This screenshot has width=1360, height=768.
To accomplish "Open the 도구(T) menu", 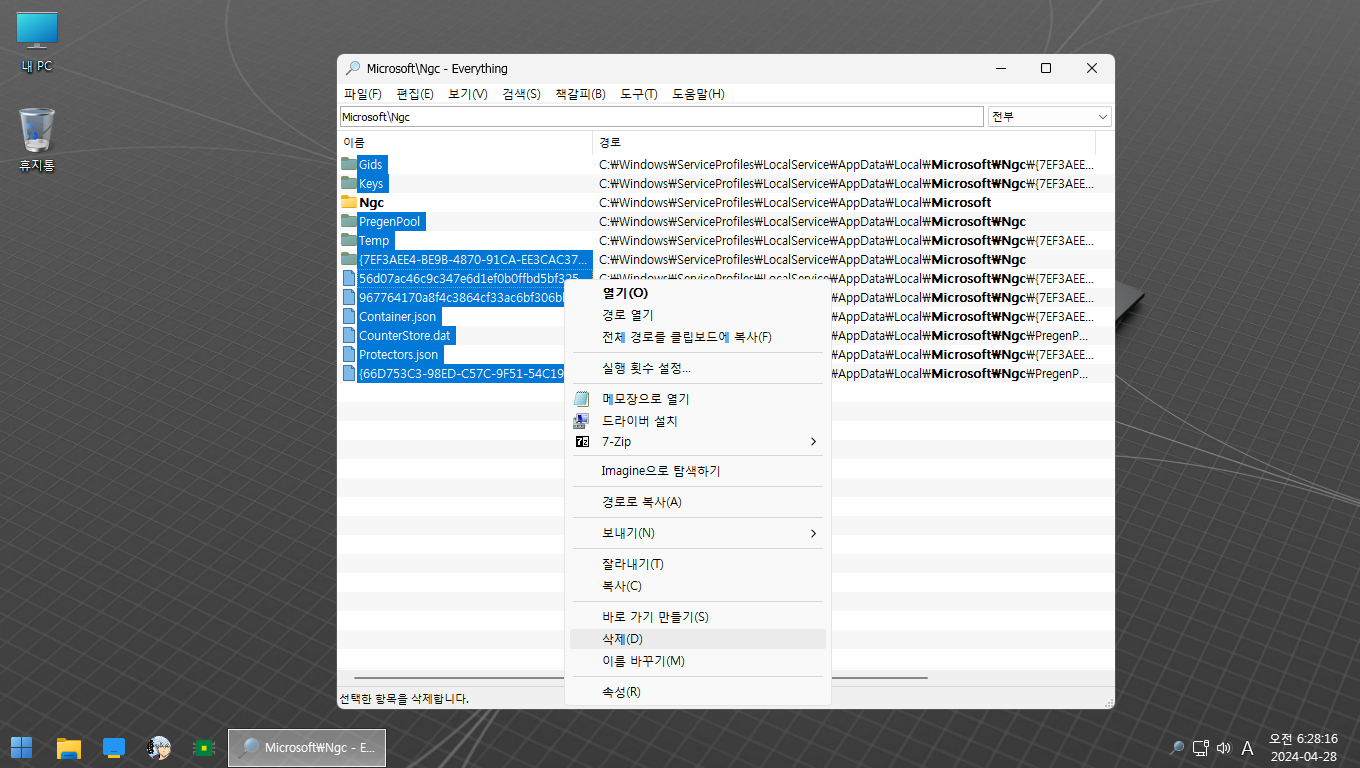I will tap(638, 94).
